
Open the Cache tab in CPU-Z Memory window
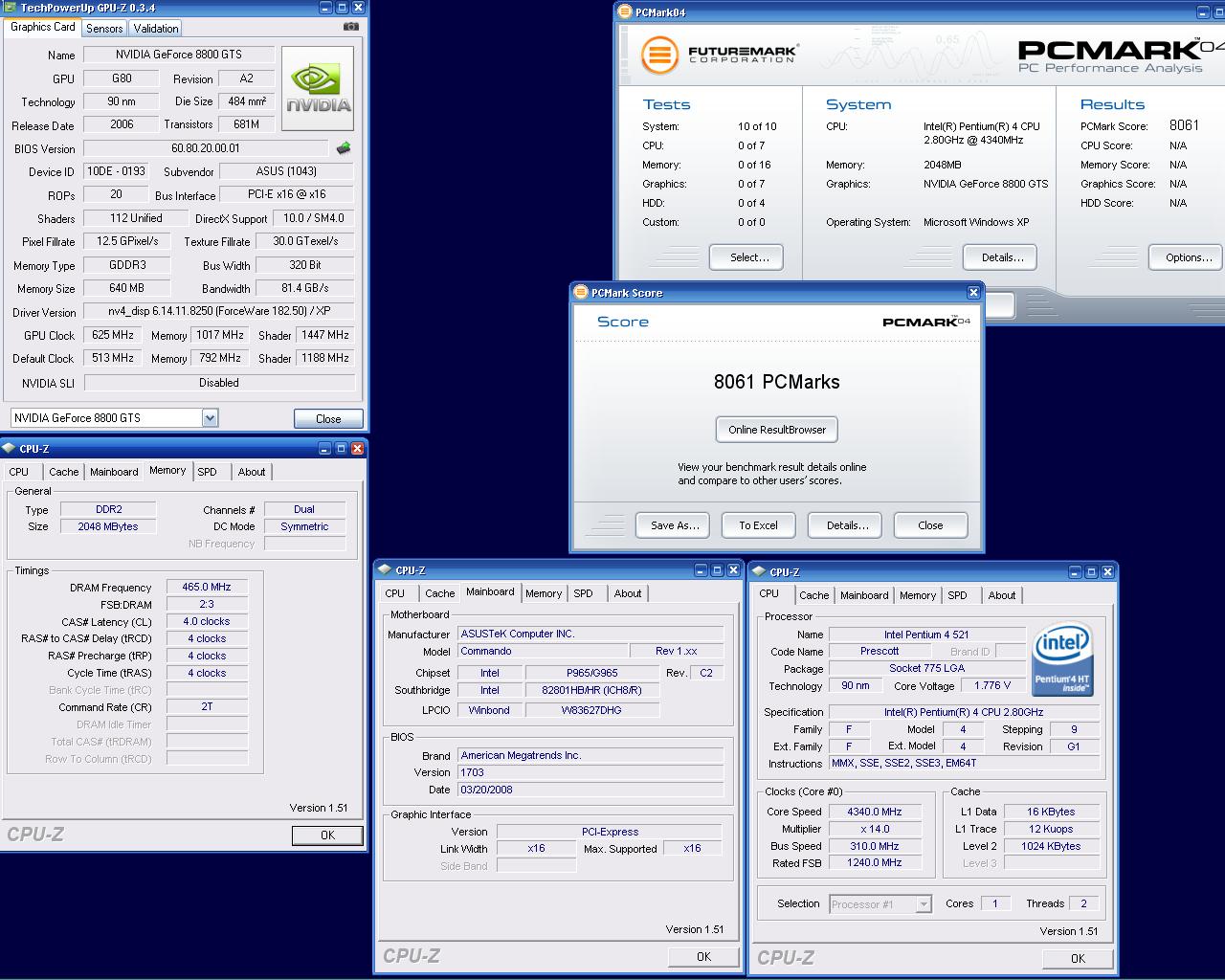click(x=64, y=472)
